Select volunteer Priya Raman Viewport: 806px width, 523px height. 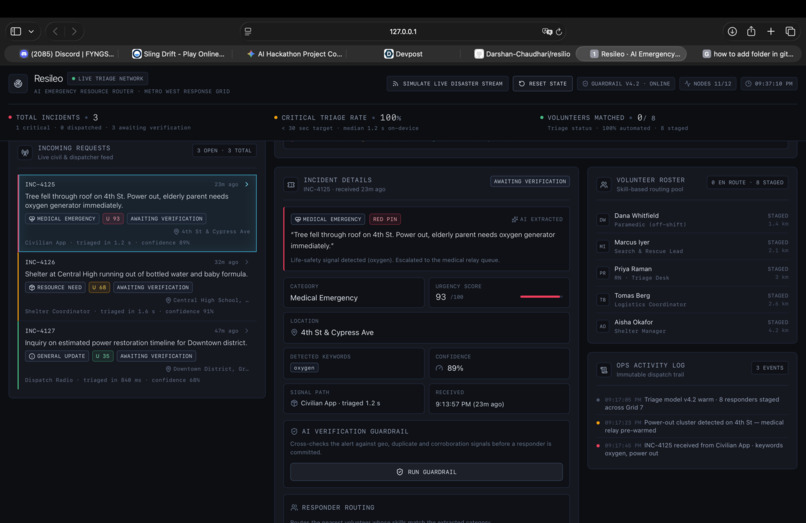pos(692,273)
